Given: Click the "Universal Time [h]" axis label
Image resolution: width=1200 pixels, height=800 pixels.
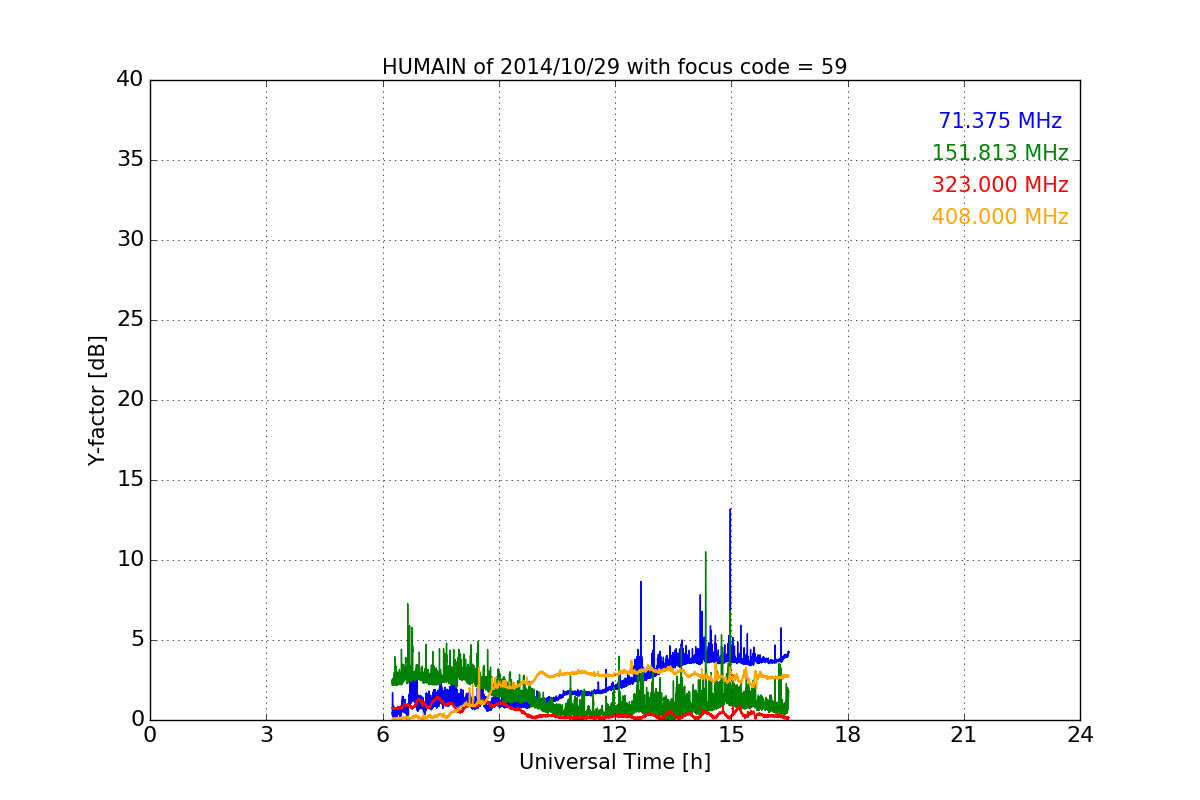Looking at the screenshot, I should [x=614, y=762].
